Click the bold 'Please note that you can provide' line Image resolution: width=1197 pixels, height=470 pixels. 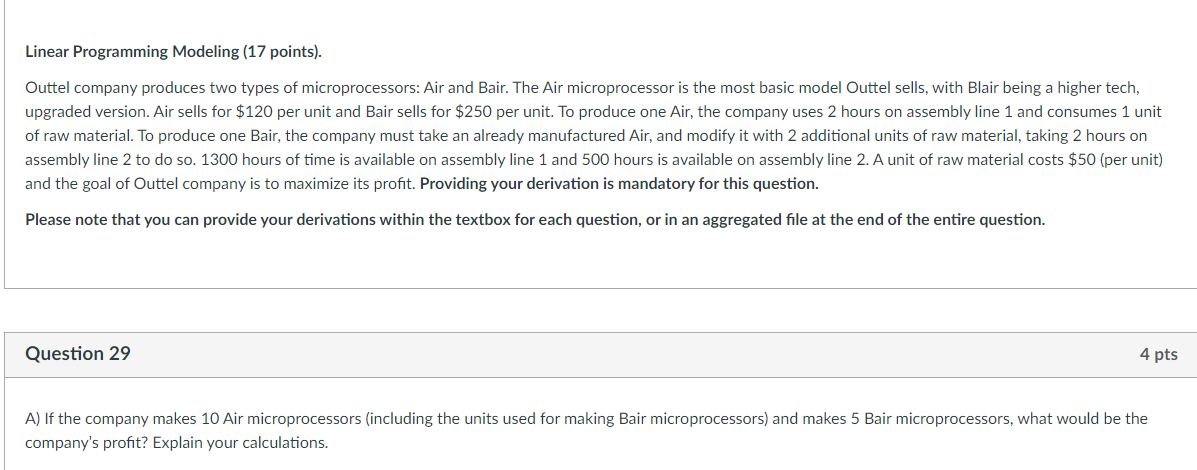click(x=534, y=219)
